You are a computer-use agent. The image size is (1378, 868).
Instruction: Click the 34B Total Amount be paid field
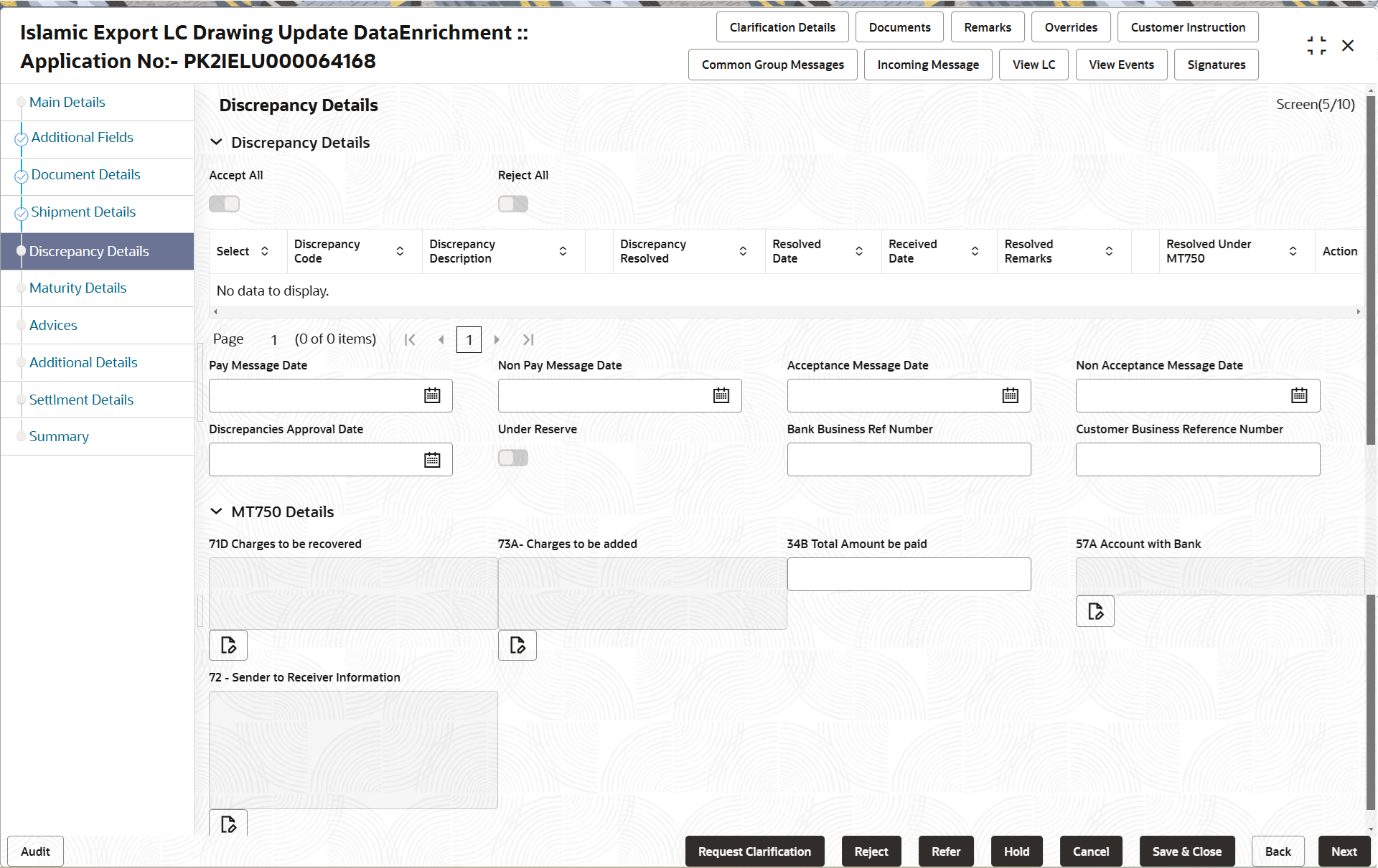coord(909,574)
